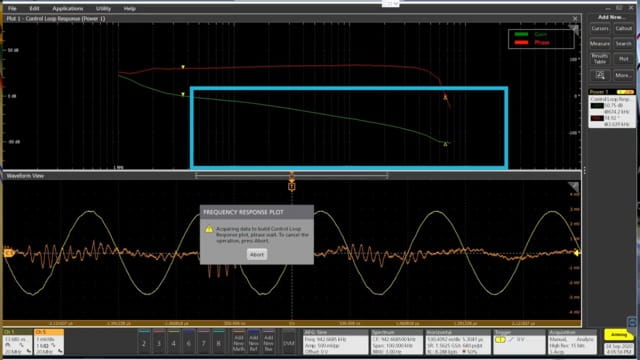Select the yellow marker on the phase curve

[183, 67]
